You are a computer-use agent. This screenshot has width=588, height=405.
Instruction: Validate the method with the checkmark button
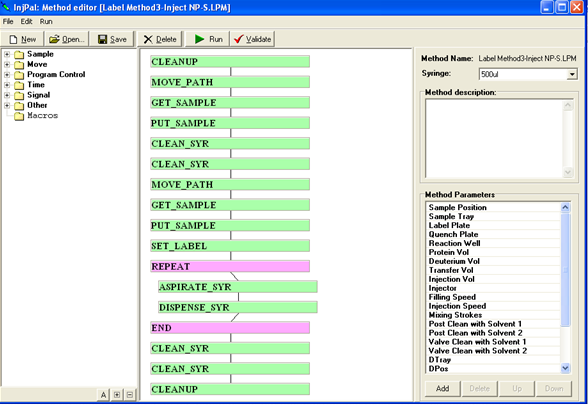[x=252, y=39]
